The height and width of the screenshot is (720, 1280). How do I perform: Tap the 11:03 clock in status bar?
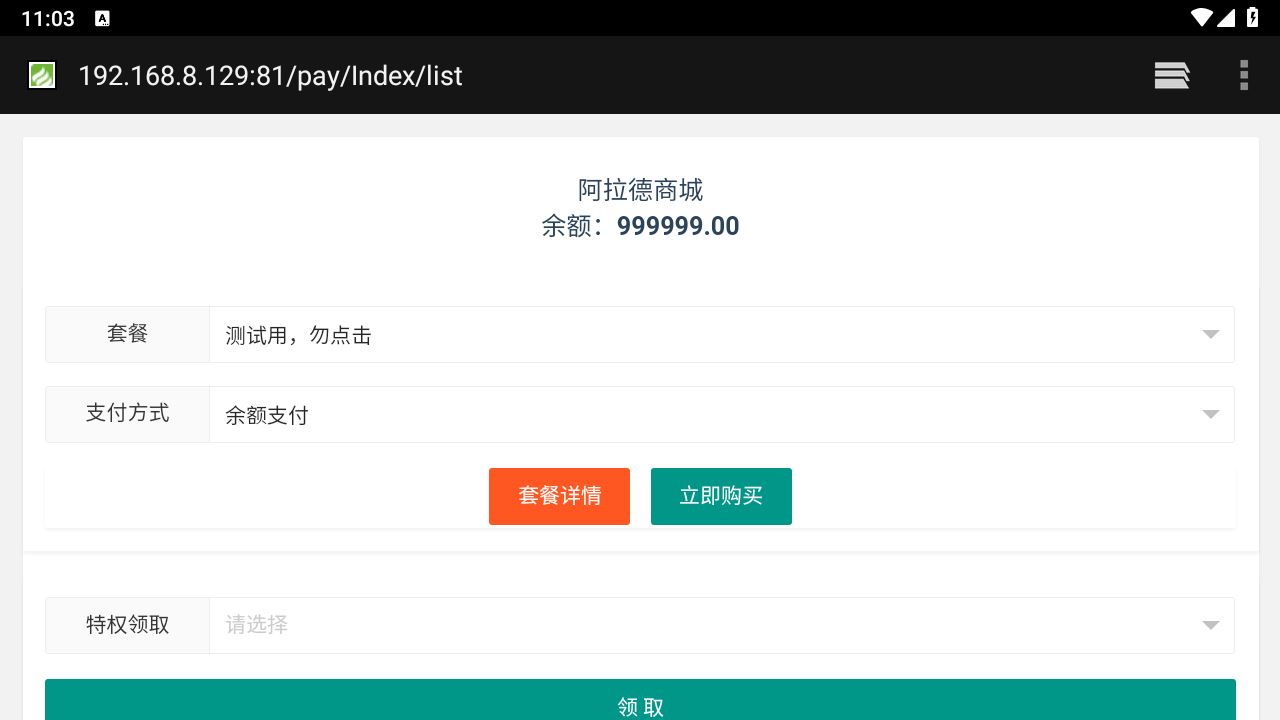pyautogui.click(x=48, y=18)
